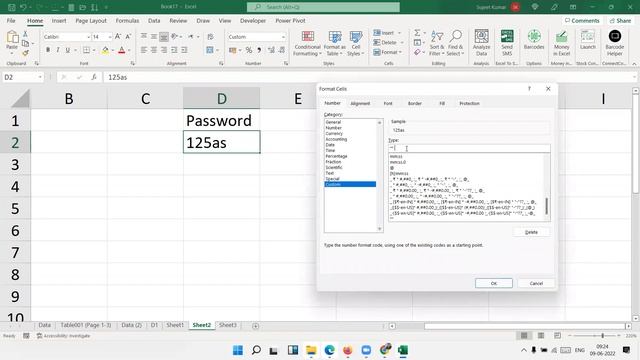This screenshot has height=360, width=640.
Task: Click Delete button in Format Cells
Action: (531, 232)
